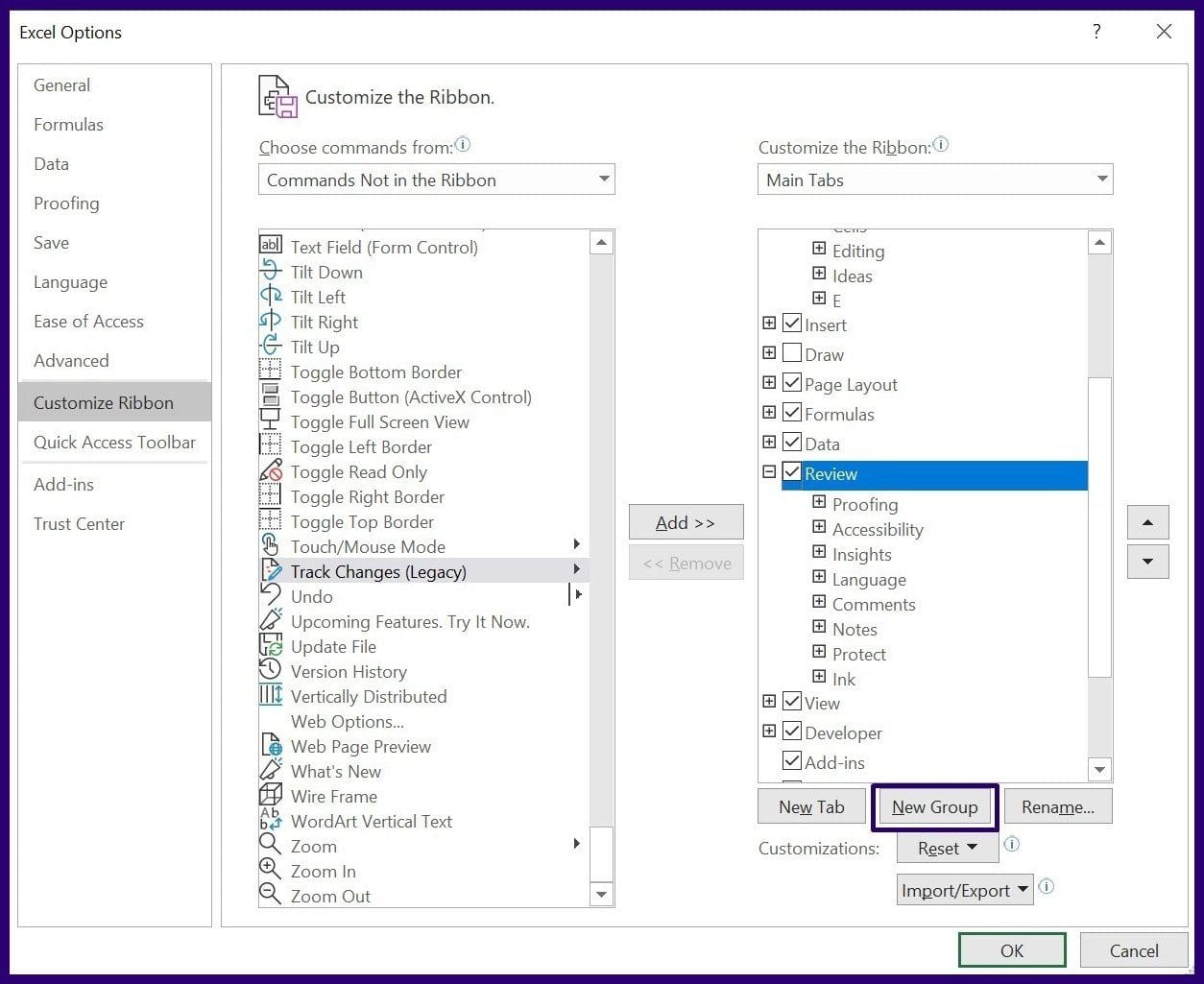
Task: Open the Quick Access Toolbar category
Action: (114, 443)
